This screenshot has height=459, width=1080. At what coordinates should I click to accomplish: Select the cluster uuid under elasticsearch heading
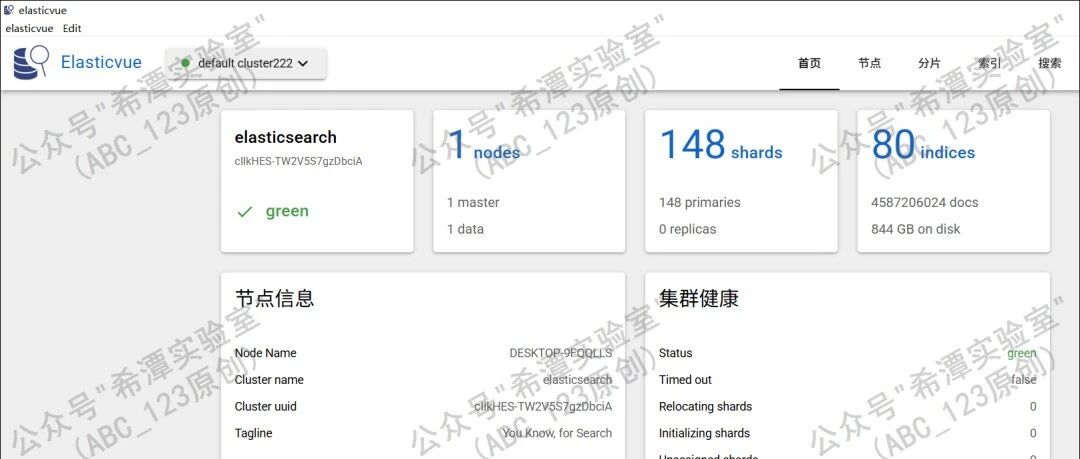click(x=299, y=161)
